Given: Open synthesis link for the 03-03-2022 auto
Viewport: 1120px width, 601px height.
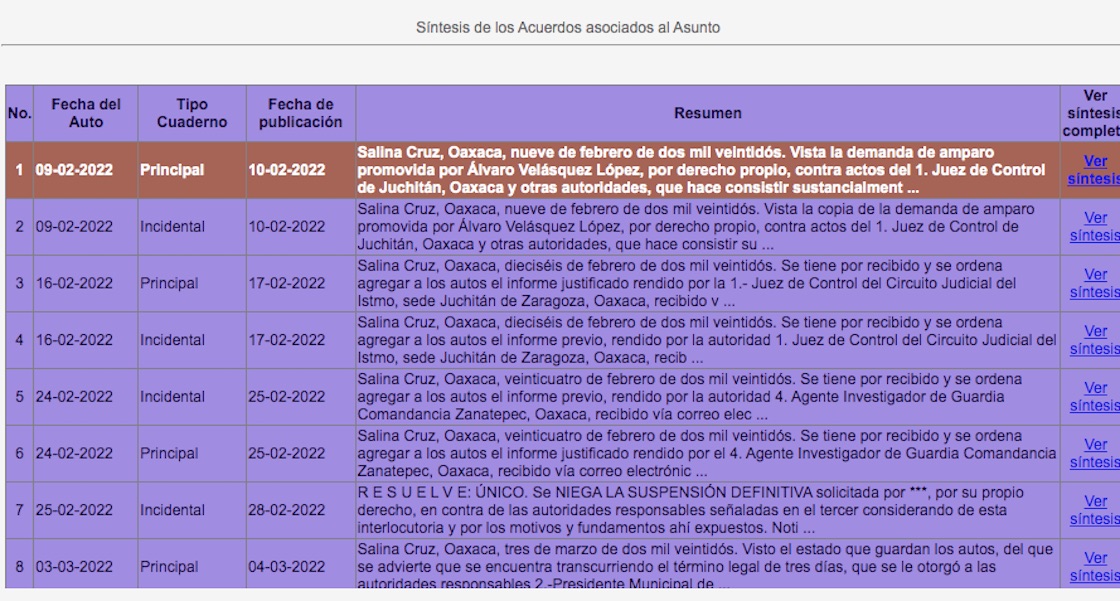Looking at the screenshot, I should click(x=1094, y=567).
